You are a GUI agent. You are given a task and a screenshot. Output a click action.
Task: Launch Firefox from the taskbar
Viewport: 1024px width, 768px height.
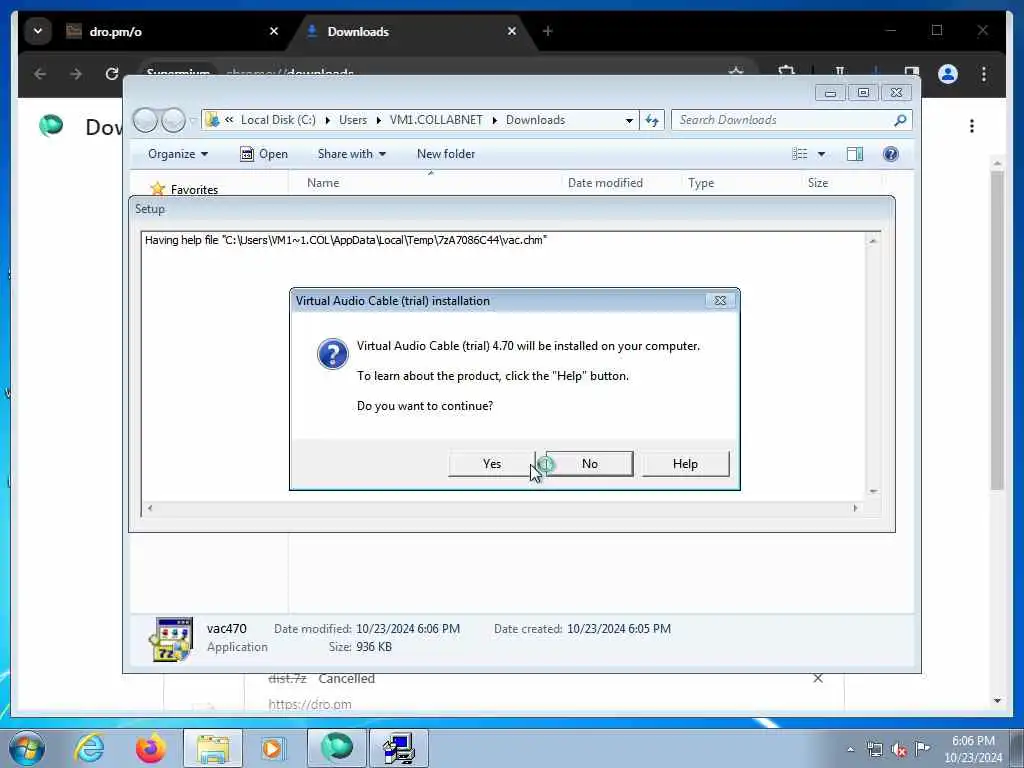point(150,748)
